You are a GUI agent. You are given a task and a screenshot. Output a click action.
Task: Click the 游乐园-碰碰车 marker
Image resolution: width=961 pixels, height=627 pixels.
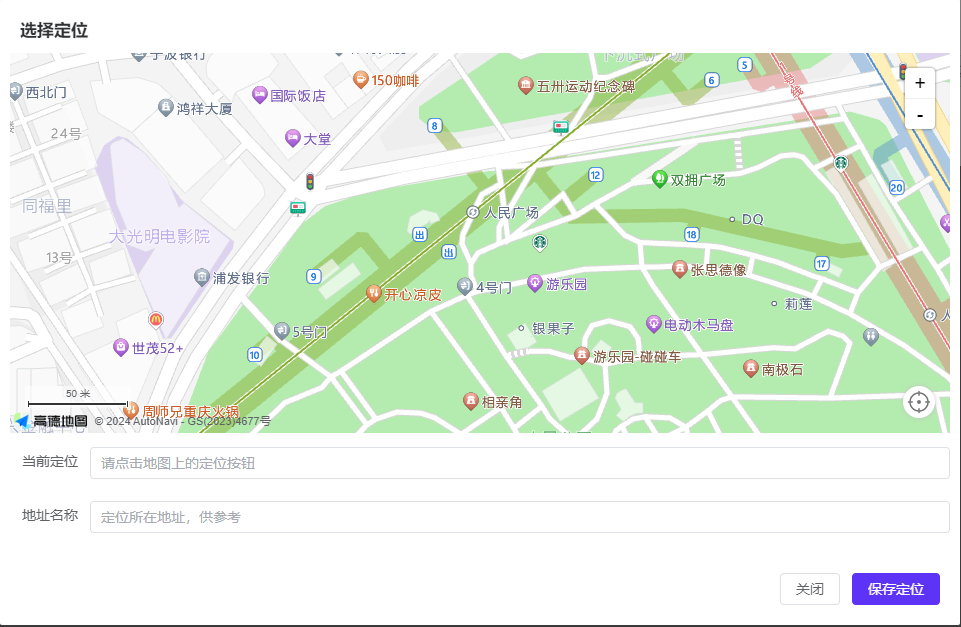(x=582, y=356)
